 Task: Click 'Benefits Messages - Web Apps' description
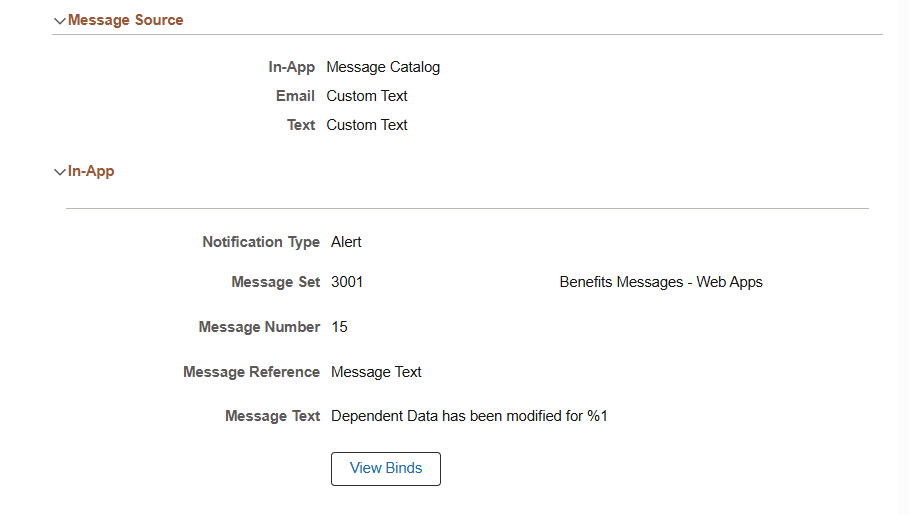(x=661, y=282)
